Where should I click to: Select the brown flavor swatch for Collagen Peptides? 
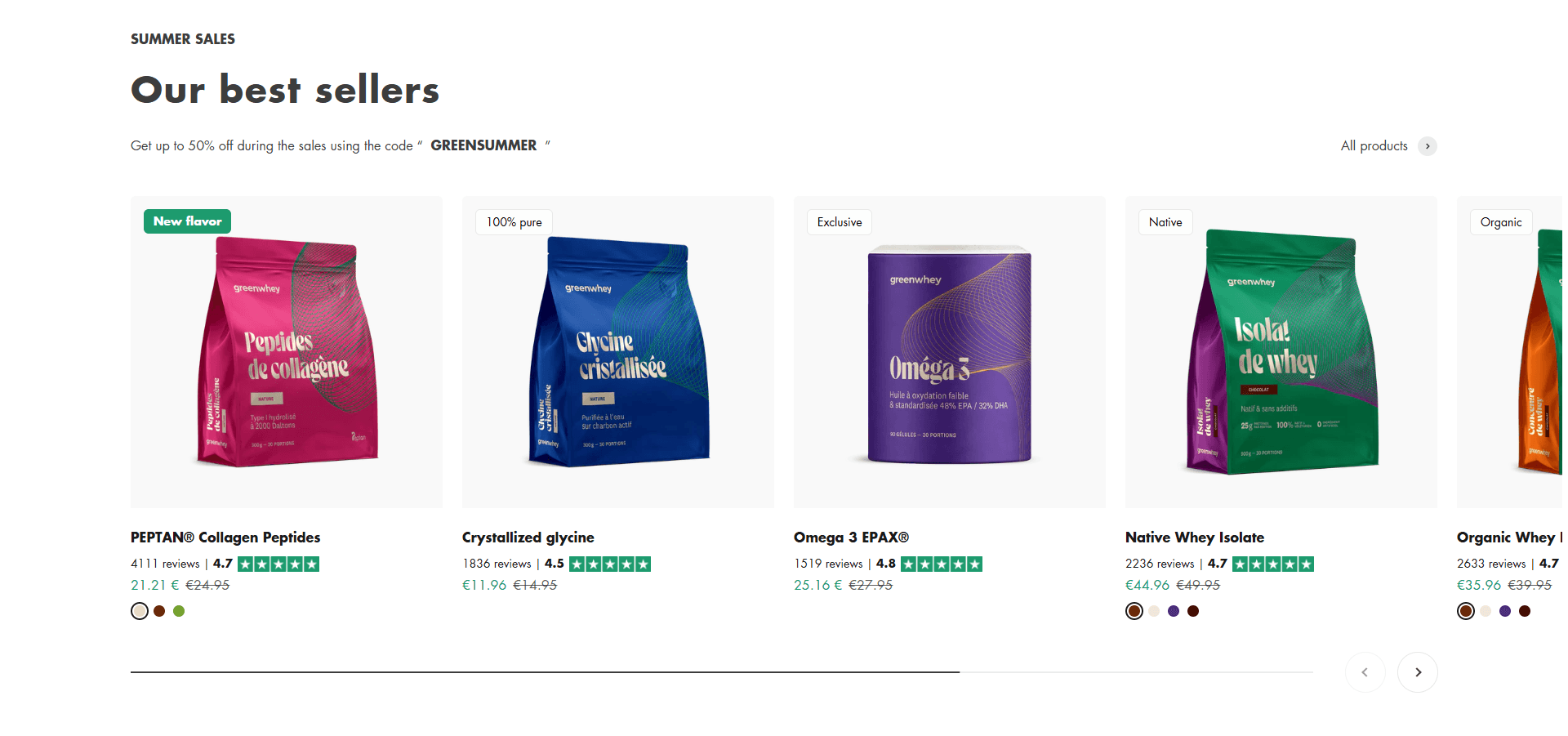(x=159, y=611)
